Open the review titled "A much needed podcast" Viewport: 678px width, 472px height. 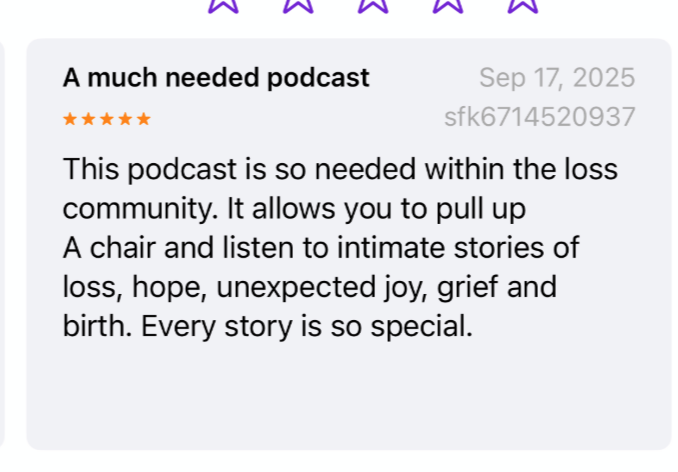click(216, 78)
